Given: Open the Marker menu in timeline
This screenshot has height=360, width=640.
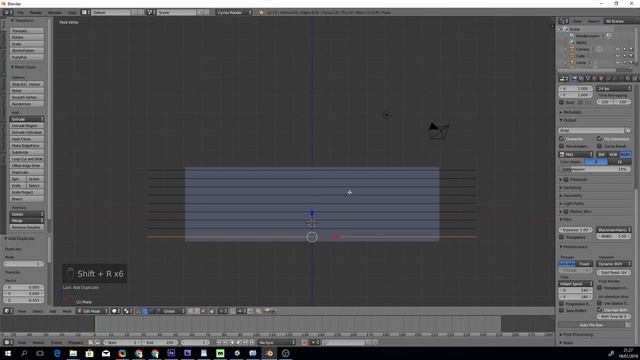Looking at the screenshot, I should (x=38, y=342).
